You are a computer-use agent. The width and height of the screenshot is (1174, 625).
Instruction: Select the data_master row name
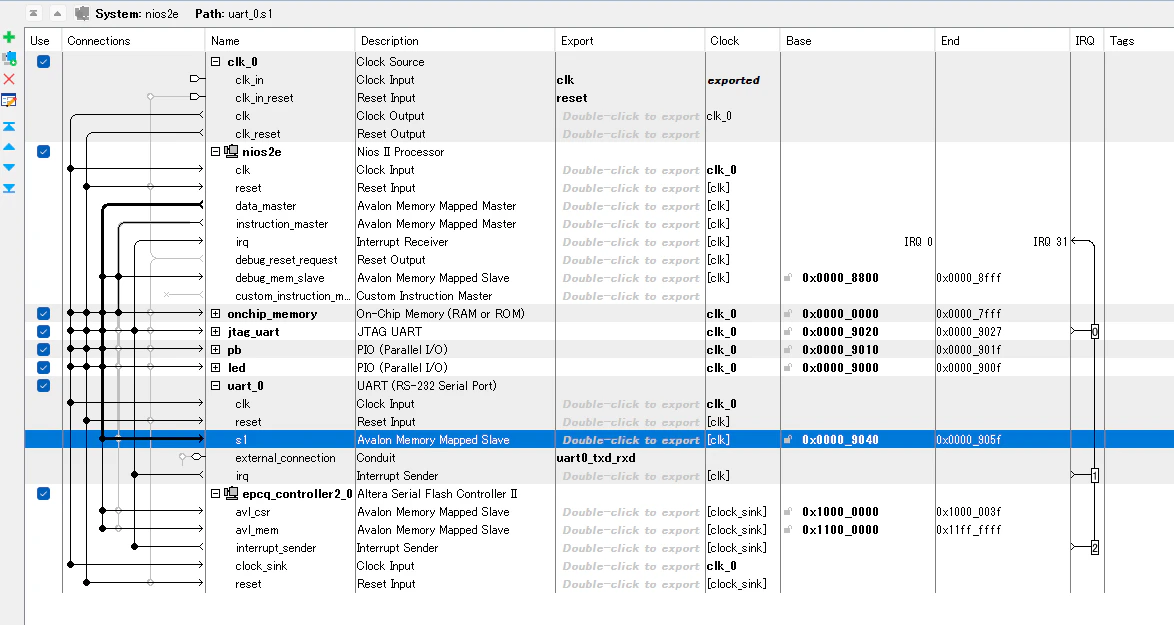tap(266, 206)
